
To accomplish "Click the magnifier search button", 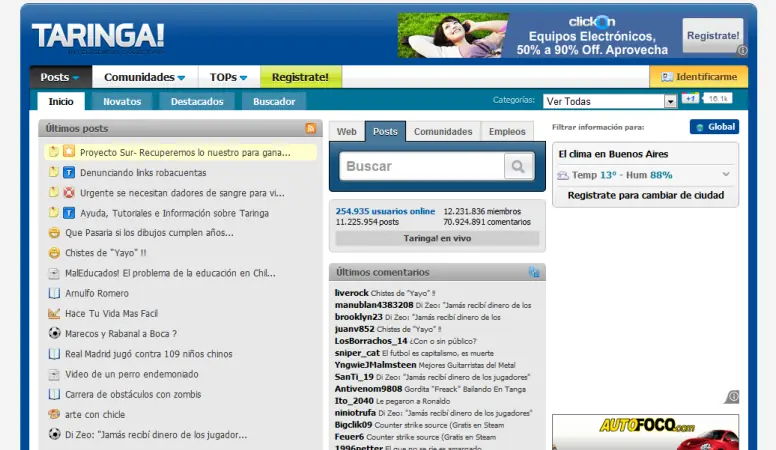I will point(518,166).
